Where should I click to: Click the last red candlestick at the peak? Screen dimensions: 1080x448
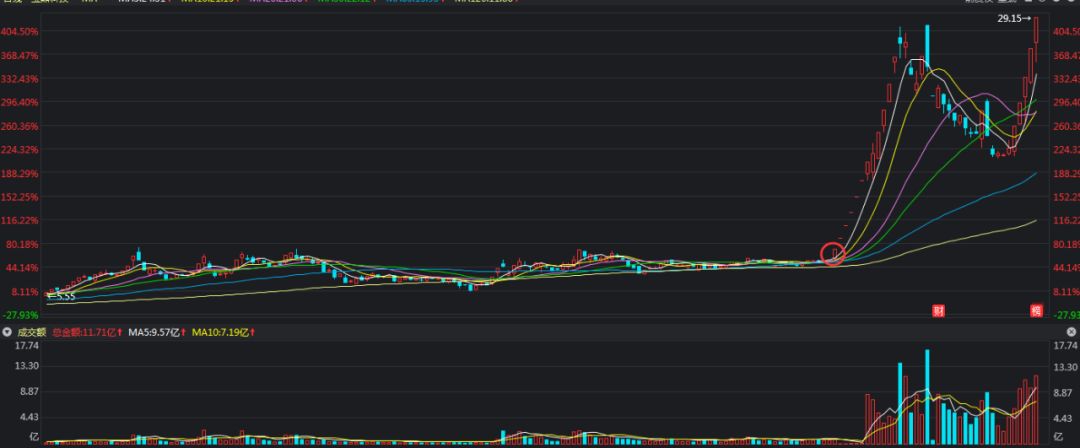click(1036, 40)
